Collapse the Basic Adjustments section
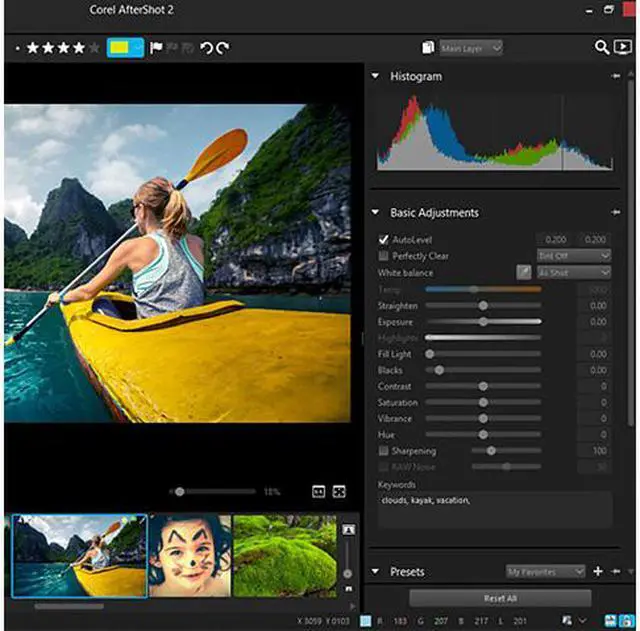This screenshot has height=631, width=640. 376,212
